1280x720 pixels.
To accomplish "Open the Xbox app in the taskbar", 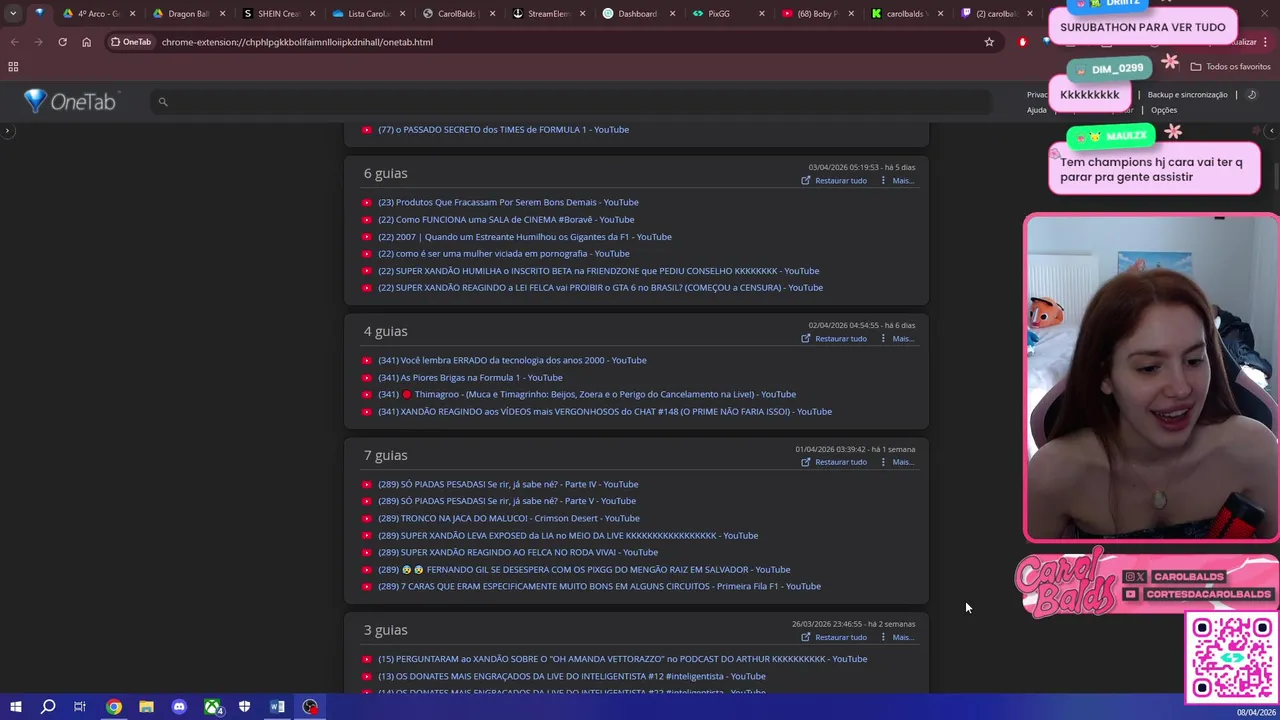I will [212, 707].
